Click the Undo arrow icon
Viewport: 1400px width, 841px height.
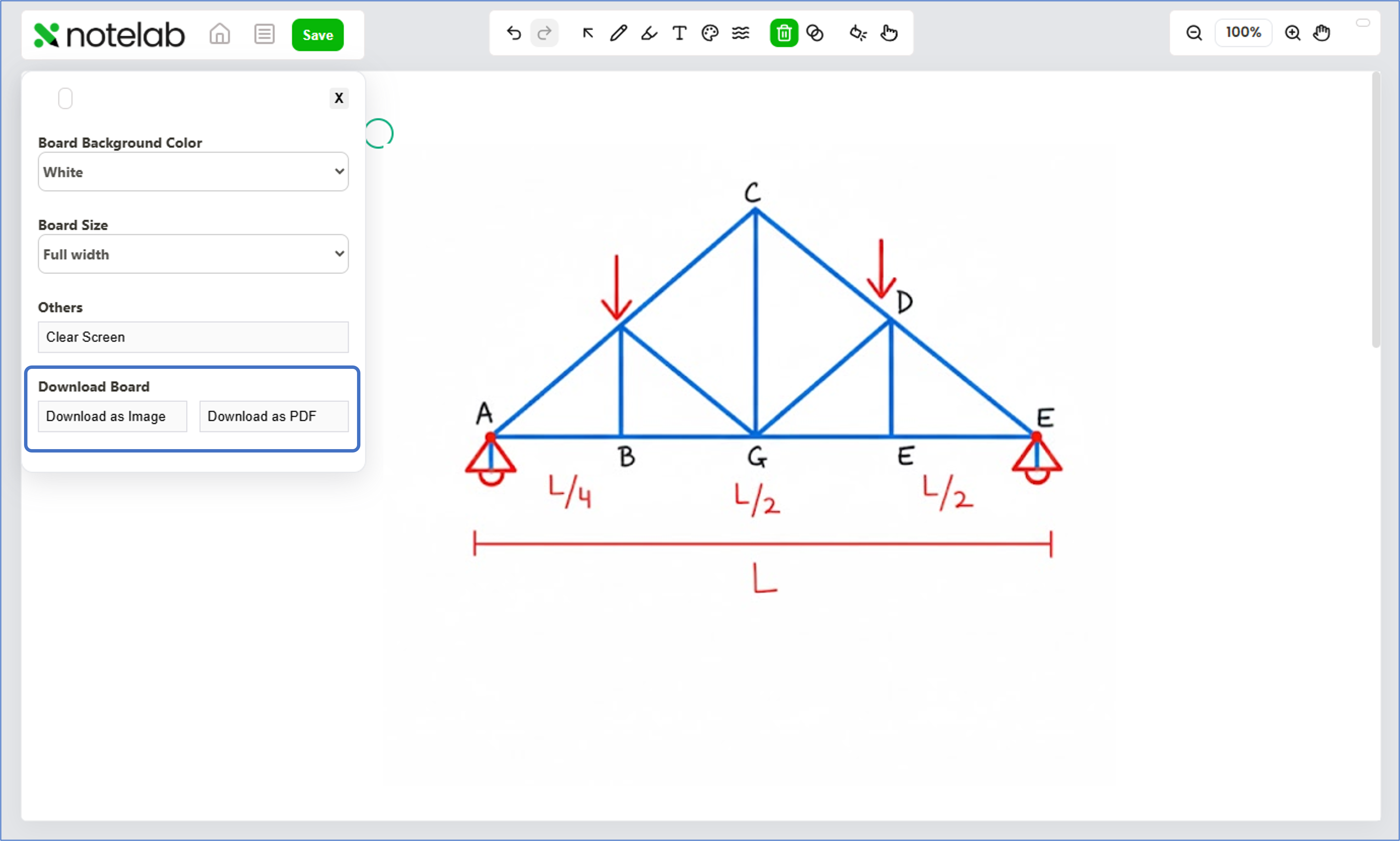(514, 34)
